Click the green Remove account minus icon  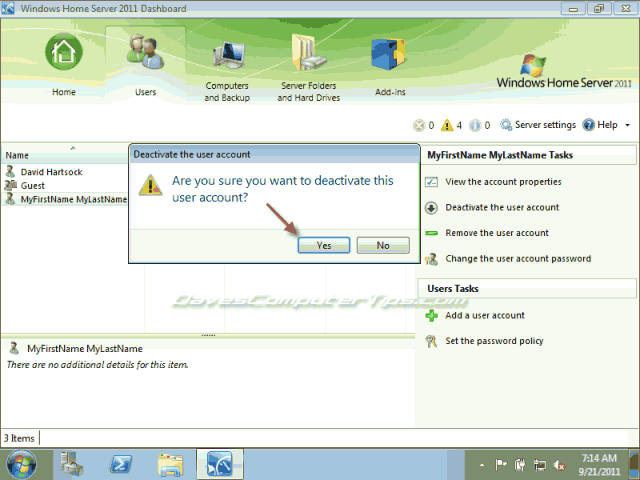pyautogui.click(x=431, y=233)
